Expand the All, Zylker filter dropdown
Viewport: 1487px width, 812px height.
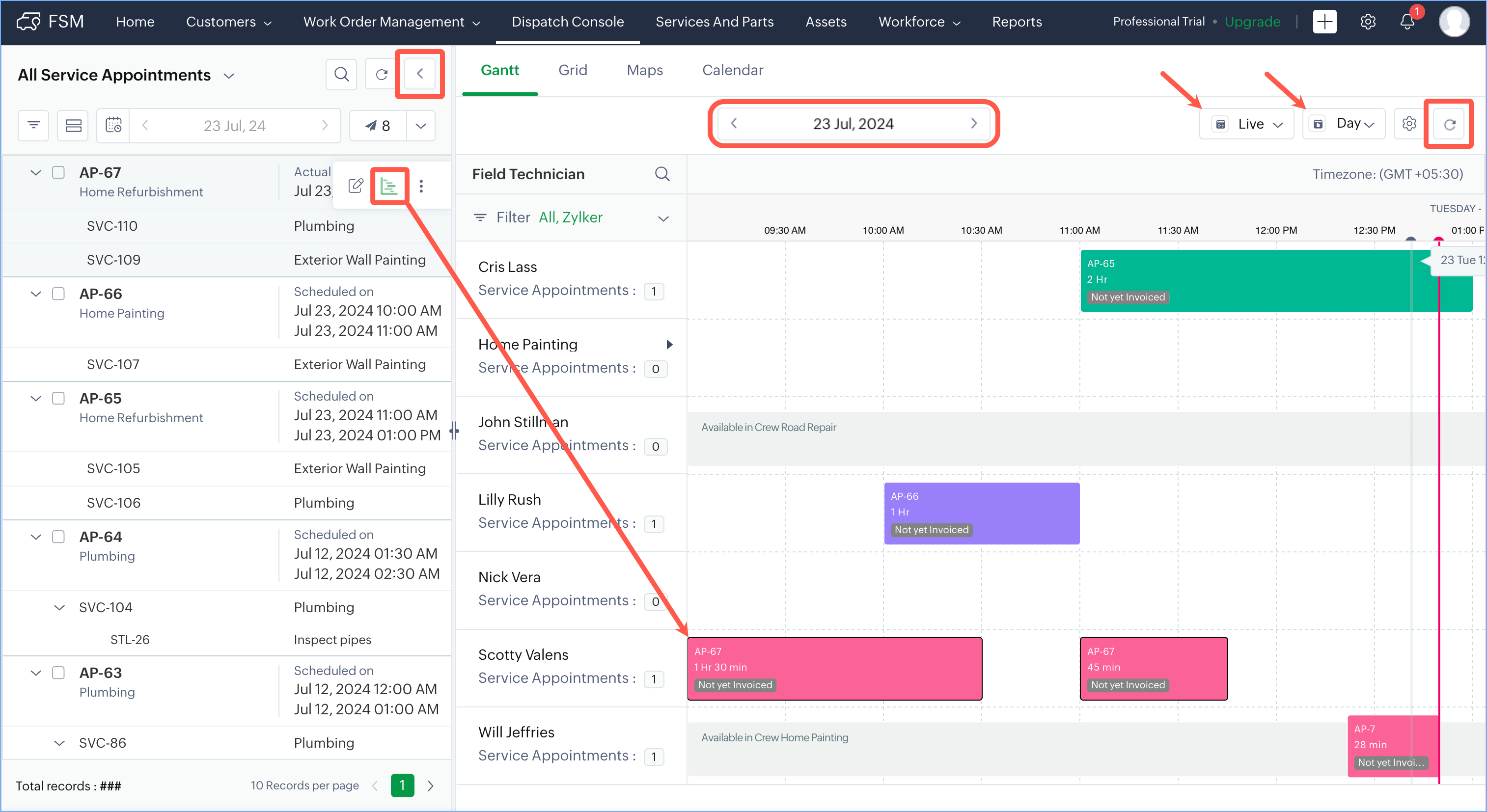click(663, 218)
